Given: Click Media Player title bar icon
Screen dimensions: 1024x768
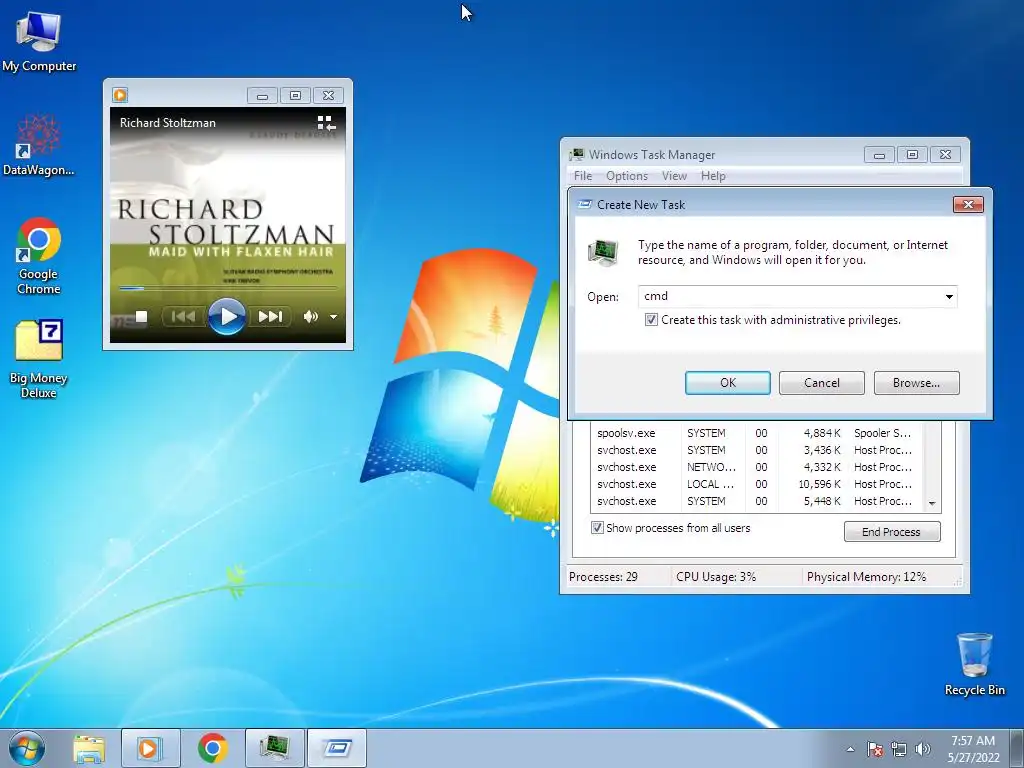Looking at the screenshot, I should coord(120,95).
